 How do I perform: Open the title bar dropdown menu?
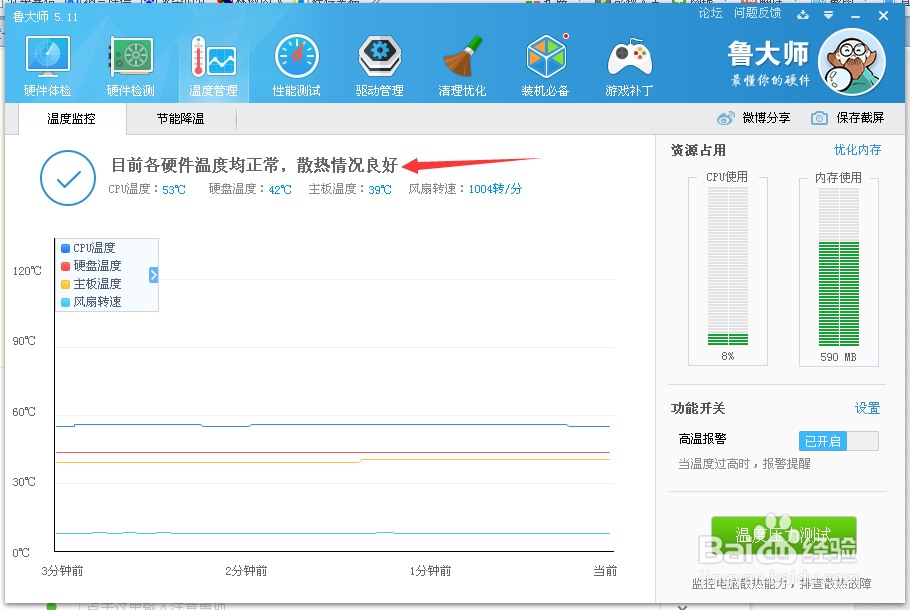click(826, 15)
